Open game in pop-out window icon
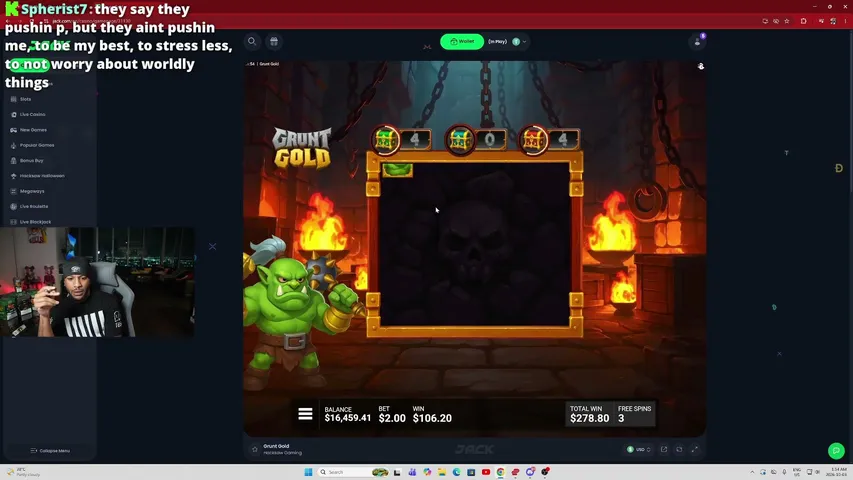This screenshot has height=480, width=853. tap(664, 450)
